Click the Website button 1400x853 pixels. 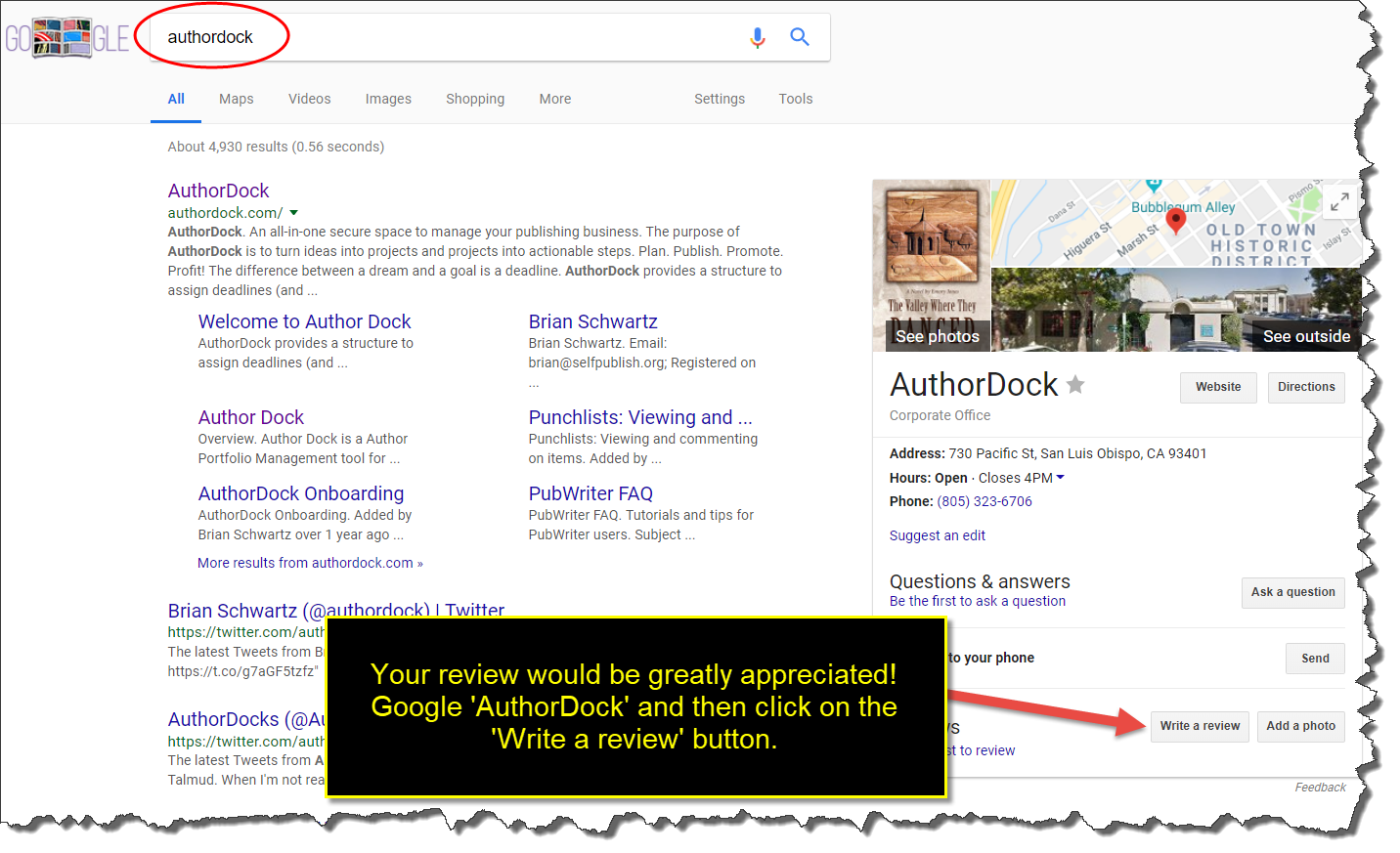[x=1218, y=387]
